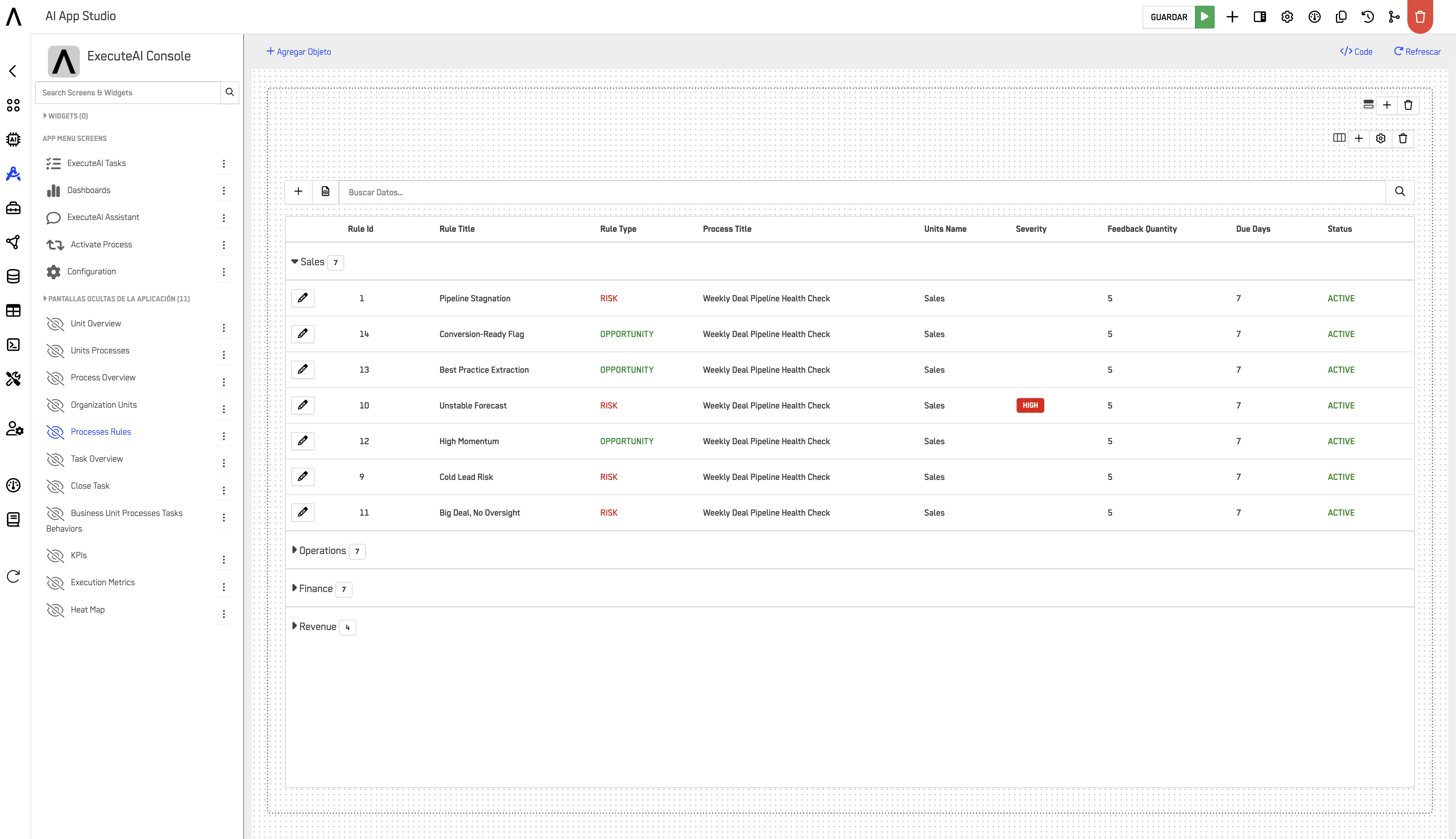Toggle hidden eye icon for KPIs screen
The width and height of the screenshot is (1456, 839).
click(x=55, y=556)
